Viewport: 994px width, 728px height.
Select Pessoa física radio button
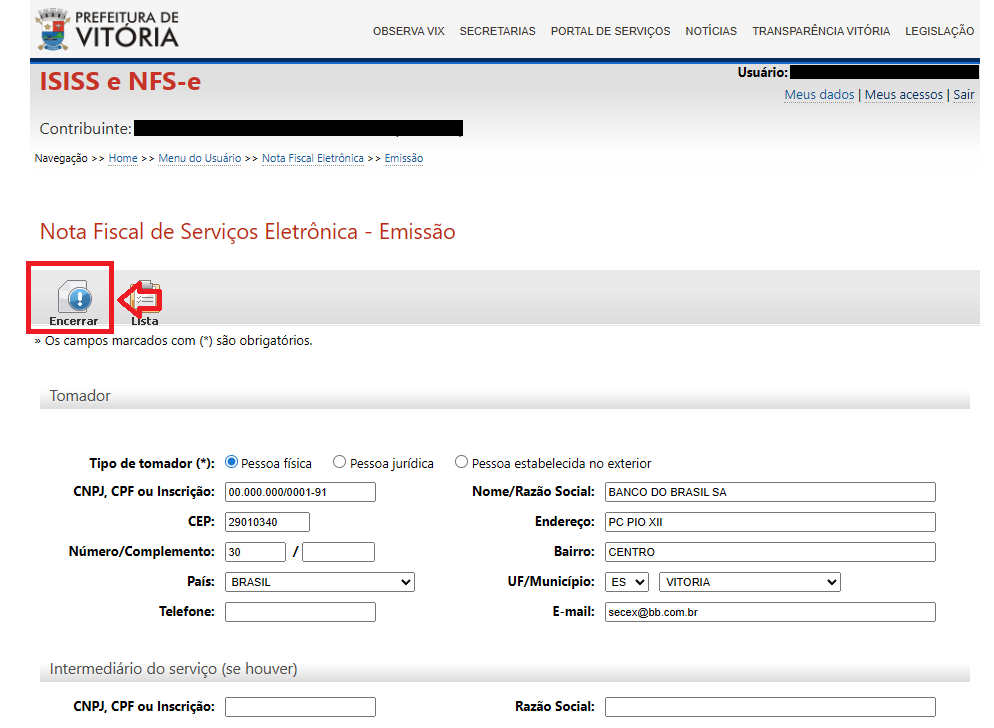coord(232,462)
